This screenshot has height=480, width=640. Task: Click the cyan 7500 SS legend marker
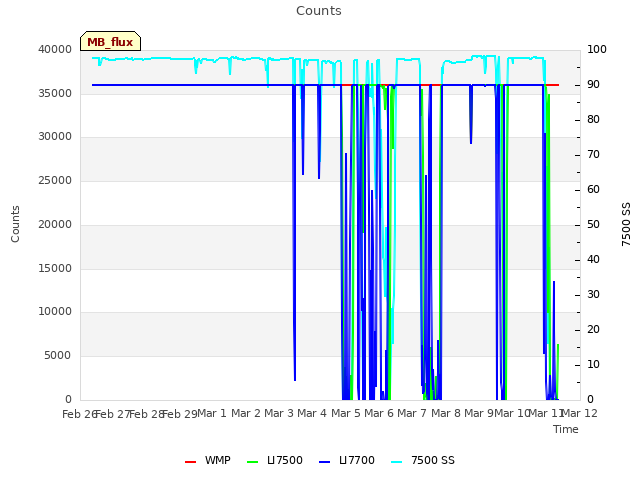(397, 462)
